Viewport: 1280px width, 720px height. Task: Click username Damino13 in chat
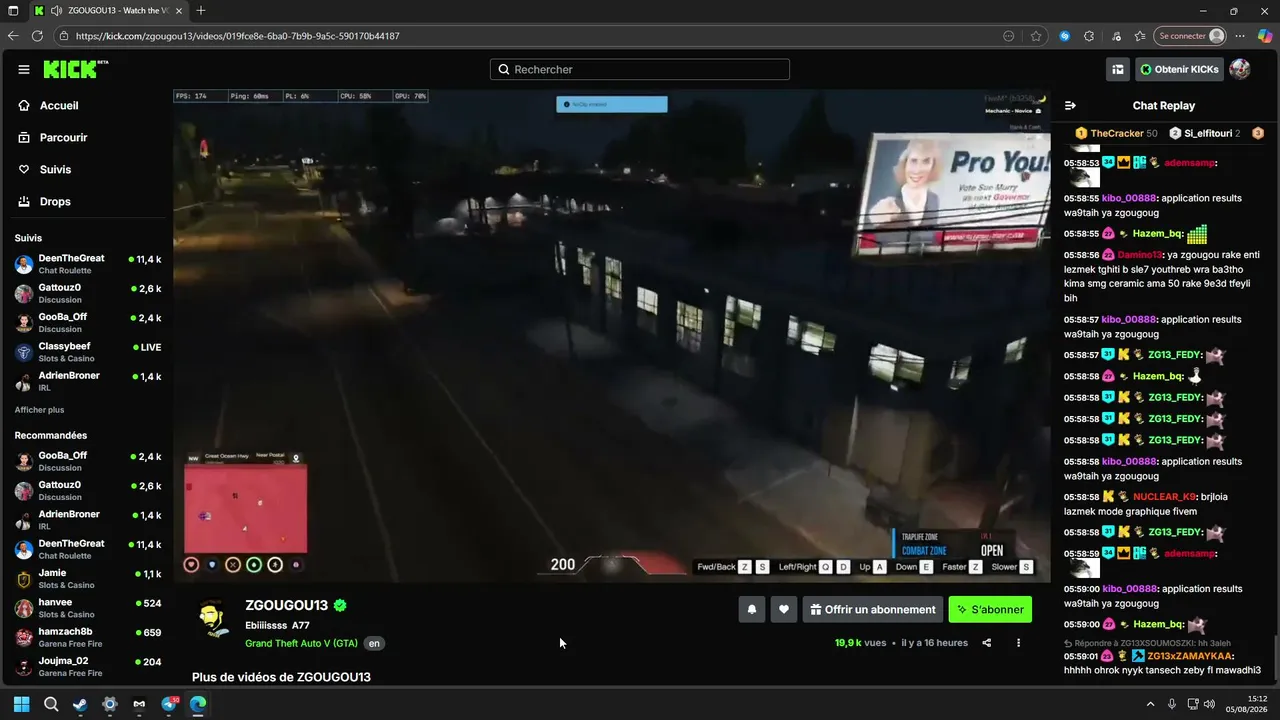1141,255
